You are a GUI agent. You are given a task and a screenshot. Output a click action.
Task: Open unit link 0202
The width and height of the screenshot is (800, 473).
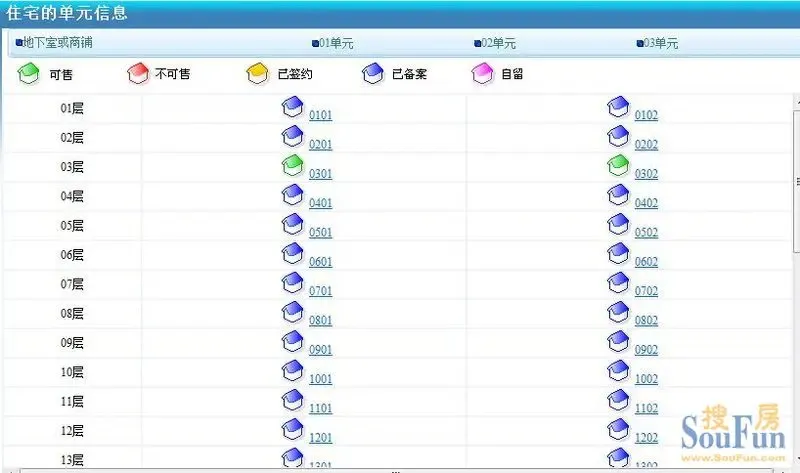coord(646,144)
